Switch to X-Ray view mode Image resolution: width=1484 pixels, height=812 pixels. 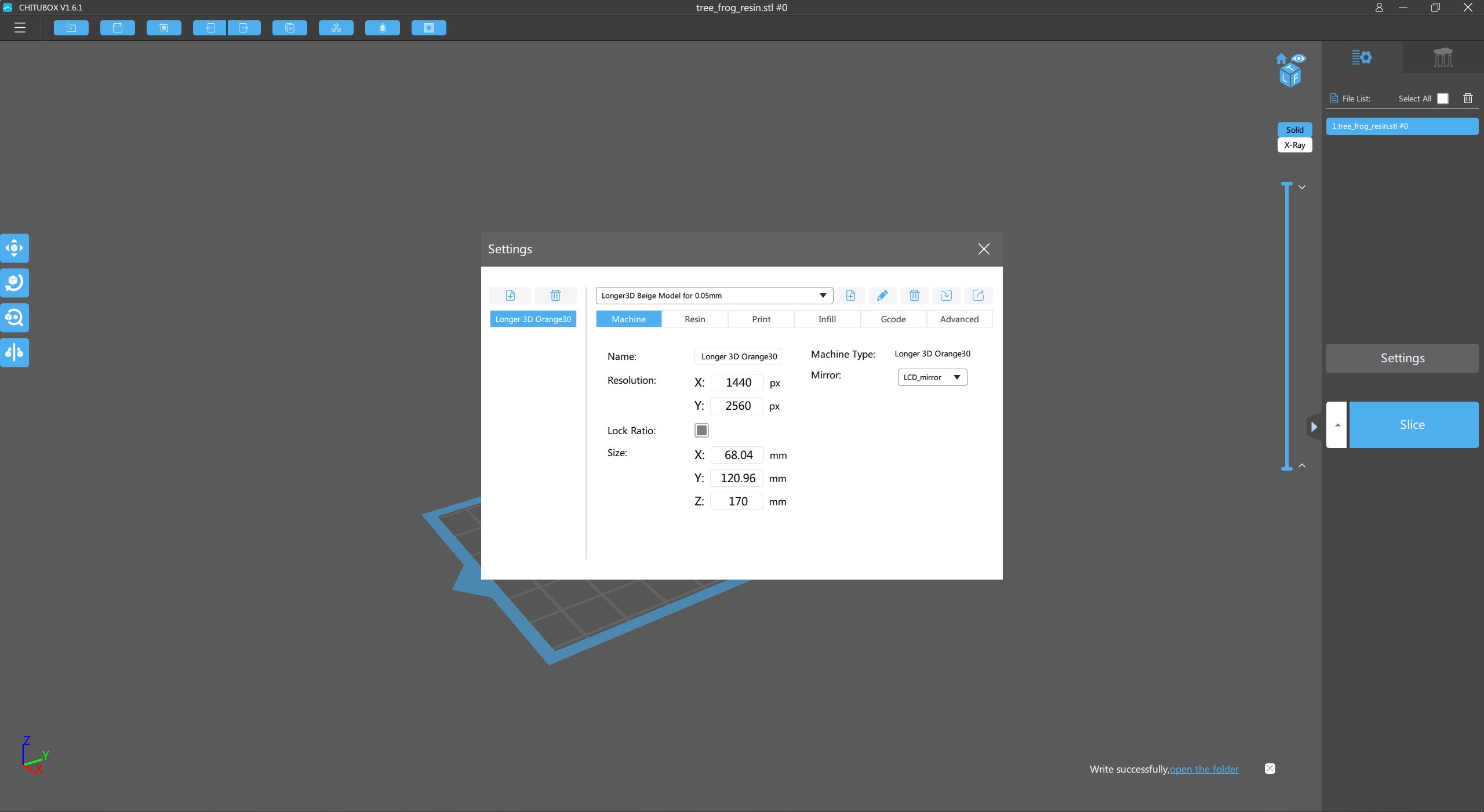coord(1294,145)
